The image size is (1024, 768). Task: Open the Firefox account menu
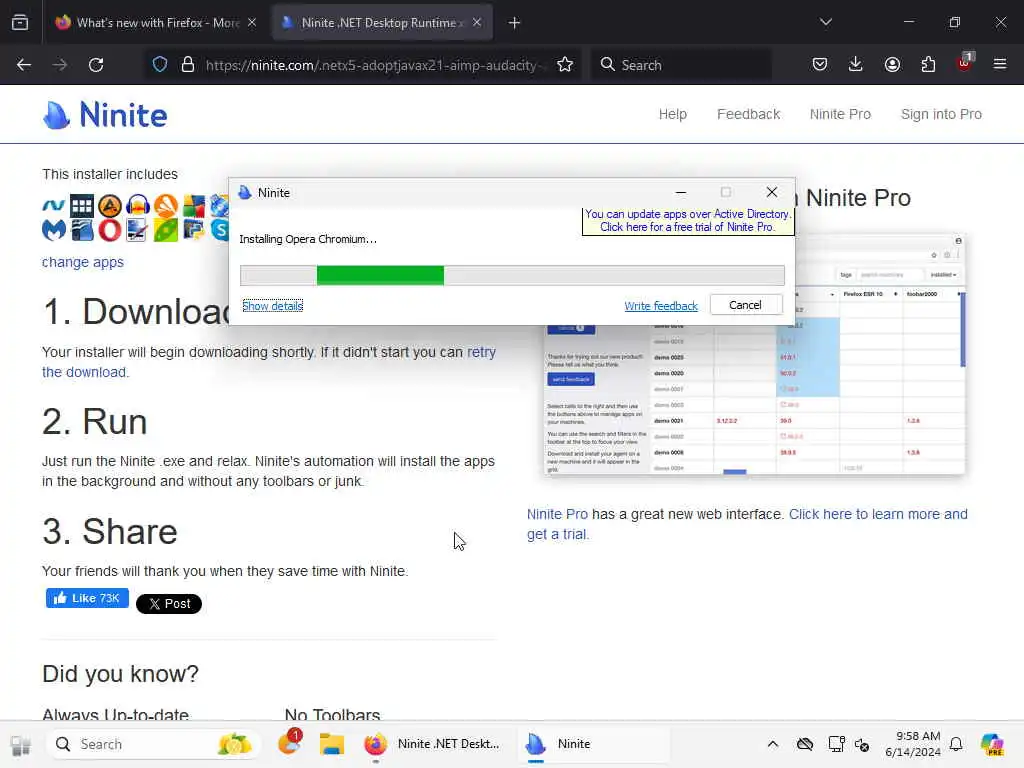pos(892,64)
